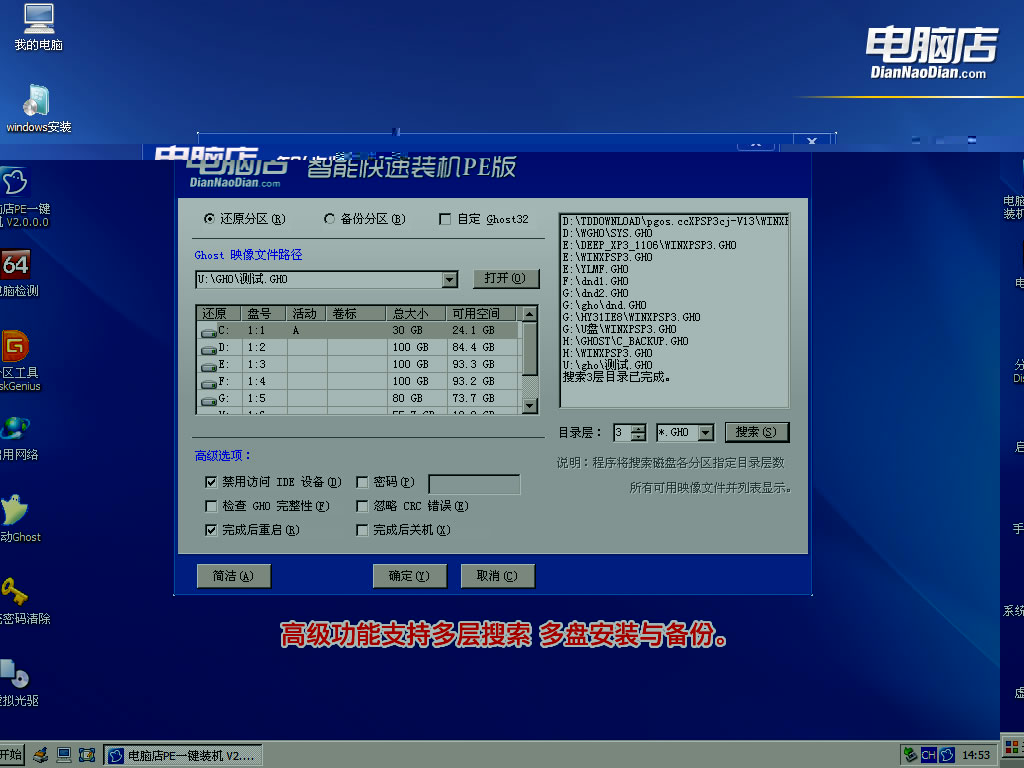Click the 电脑店PE一键装机 taskbar window button

point(183,756)
